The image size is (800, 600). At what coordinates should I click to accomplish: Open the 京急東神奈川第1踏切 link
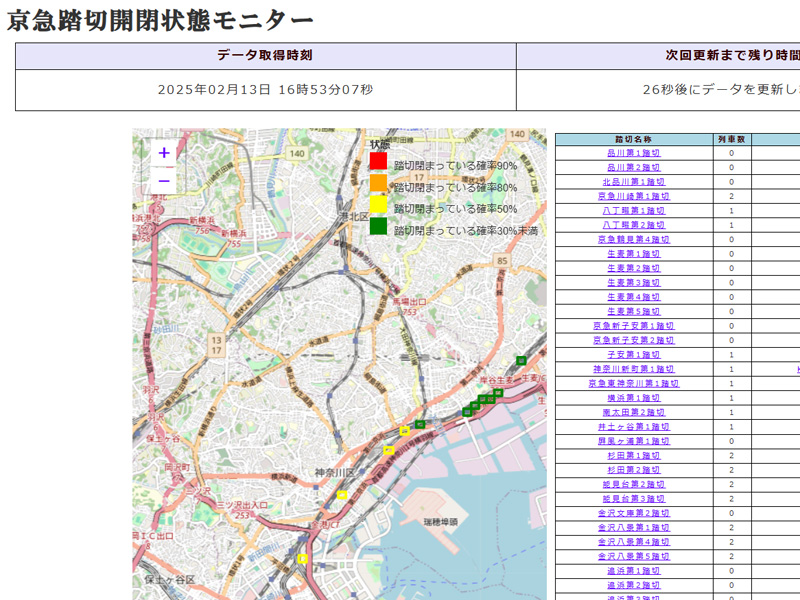pos(634,383)
